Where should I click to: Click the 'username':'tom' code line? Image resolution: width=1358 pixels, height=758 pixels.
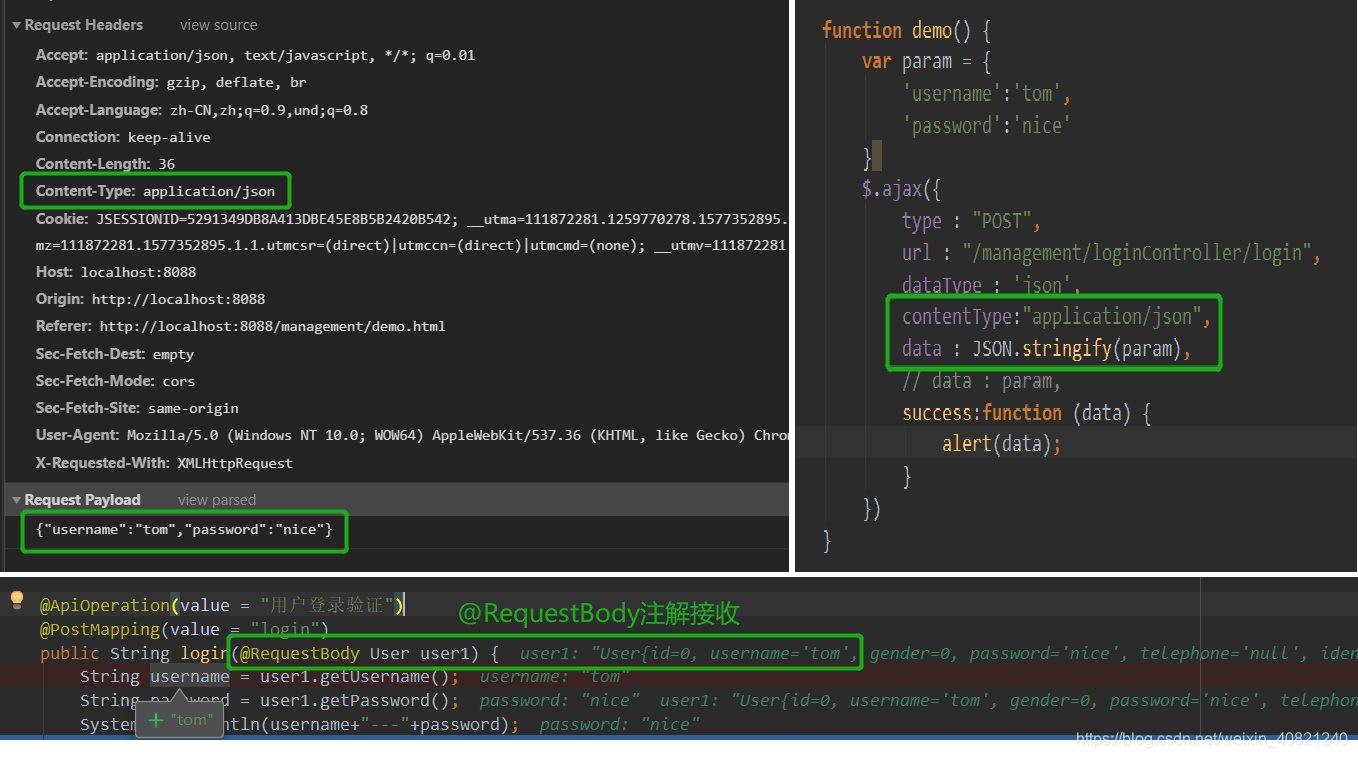pos(987,93)
